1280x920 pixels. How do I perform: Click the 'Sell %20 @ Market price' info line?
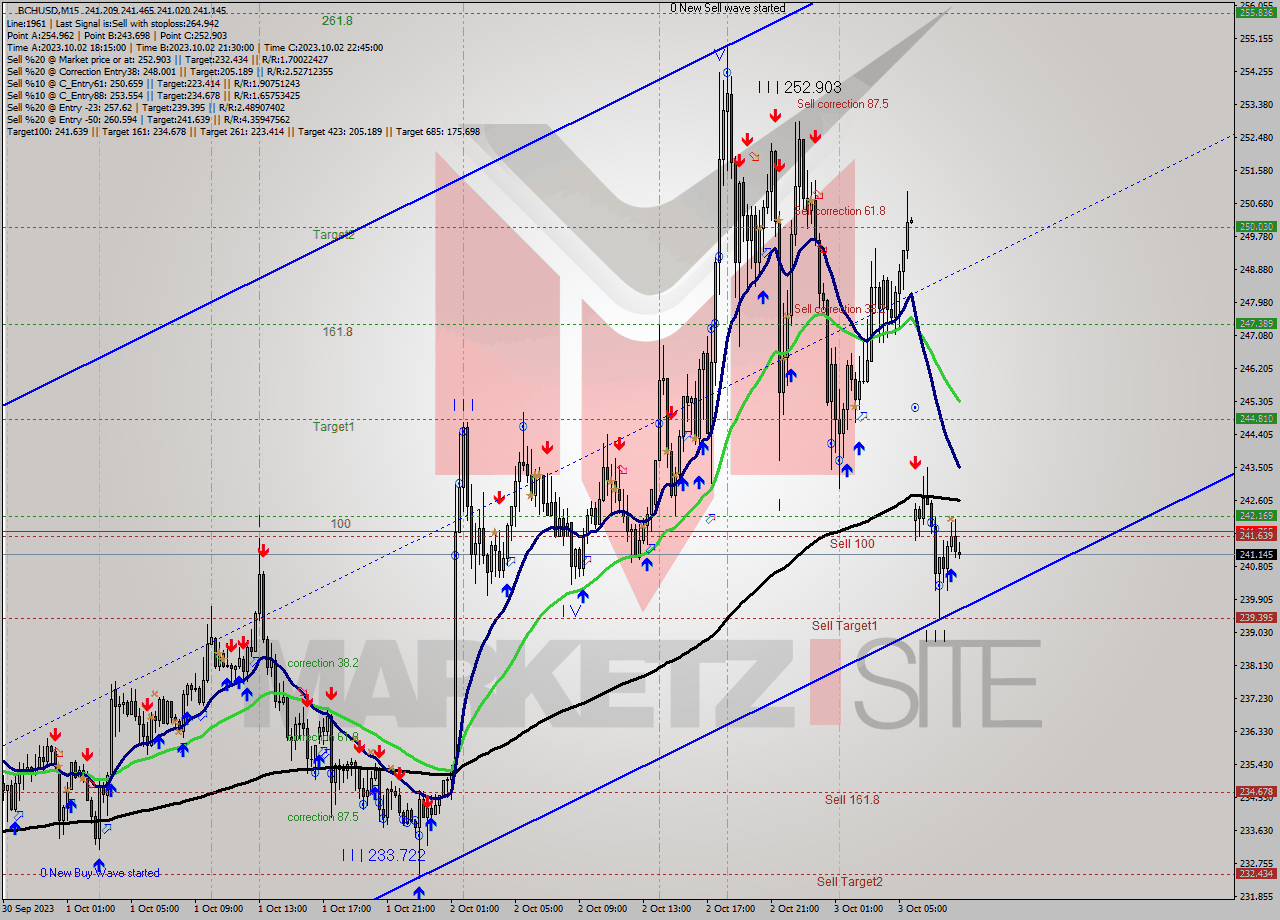(x=168, y=59)
